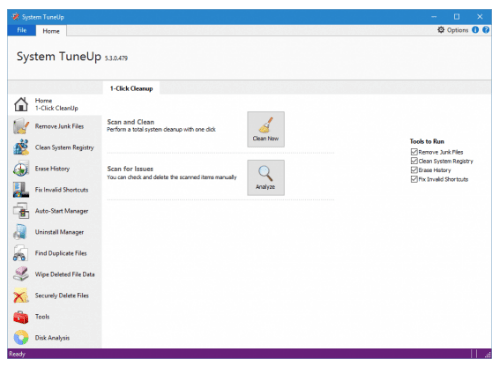
Task: Click the 'Clean System Registry' sidebar label
Action: (x=64, y=147)
